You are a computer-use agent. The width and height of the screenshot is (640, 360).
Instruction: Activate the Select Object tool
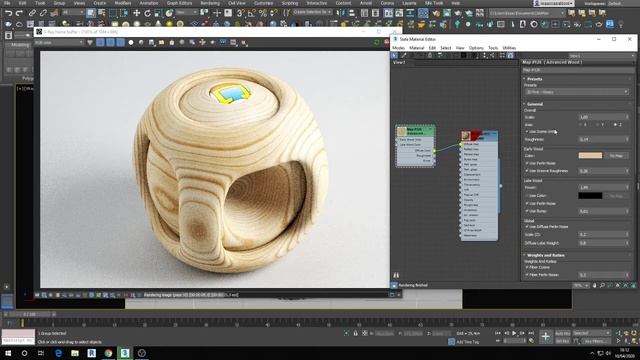91,13
